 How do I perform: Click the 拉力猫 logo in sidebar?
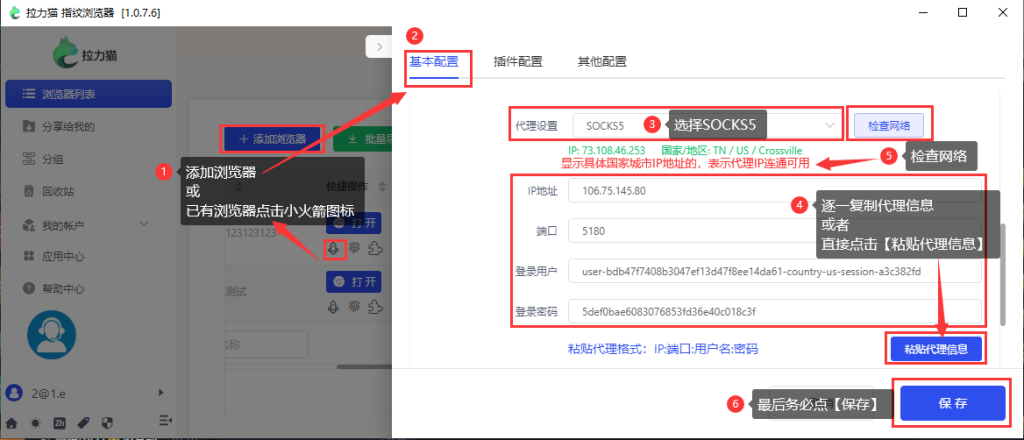point(85,54)
